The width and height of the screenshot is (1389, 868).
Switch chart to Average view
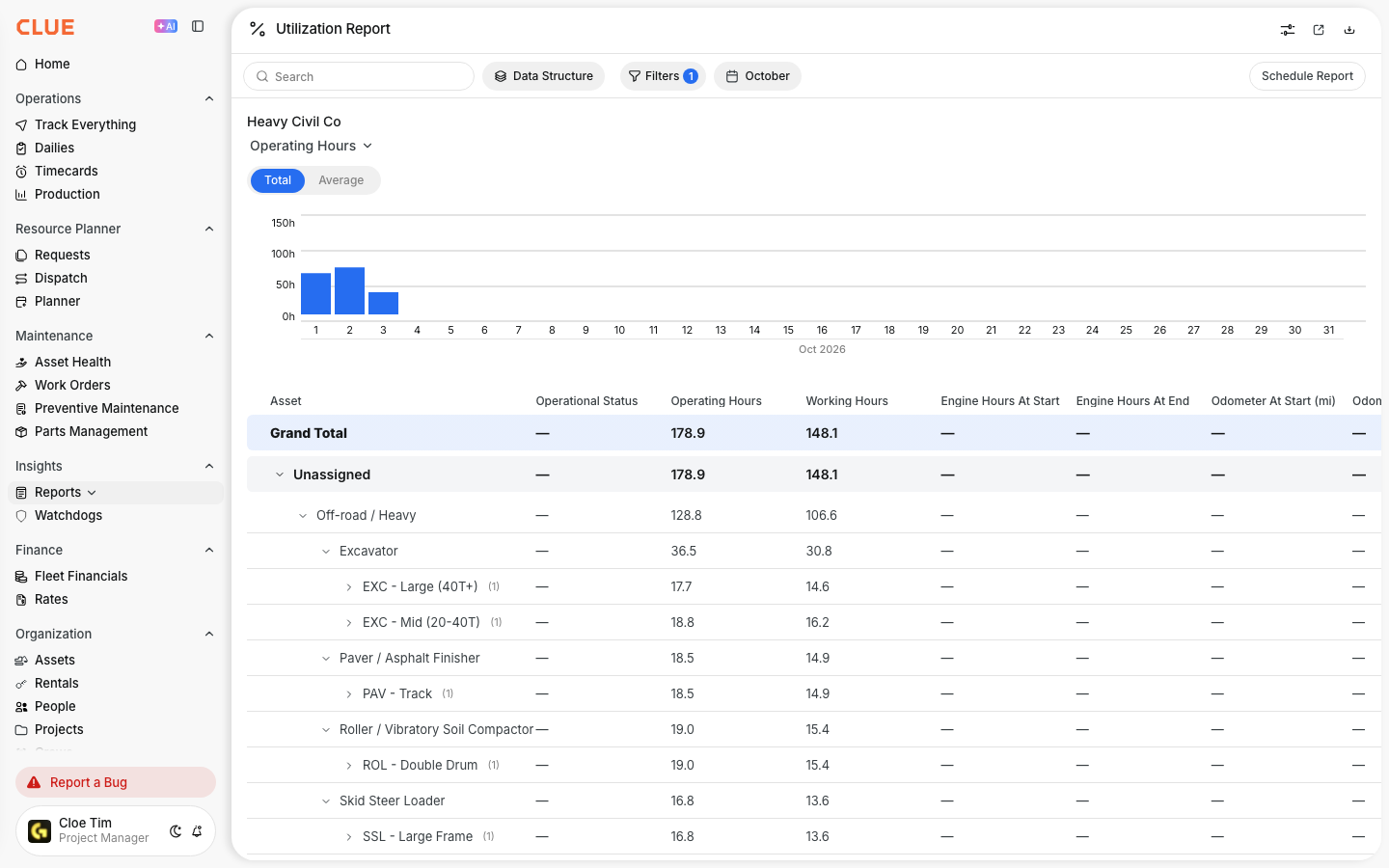pyautogui.click(x=341, y=180)
